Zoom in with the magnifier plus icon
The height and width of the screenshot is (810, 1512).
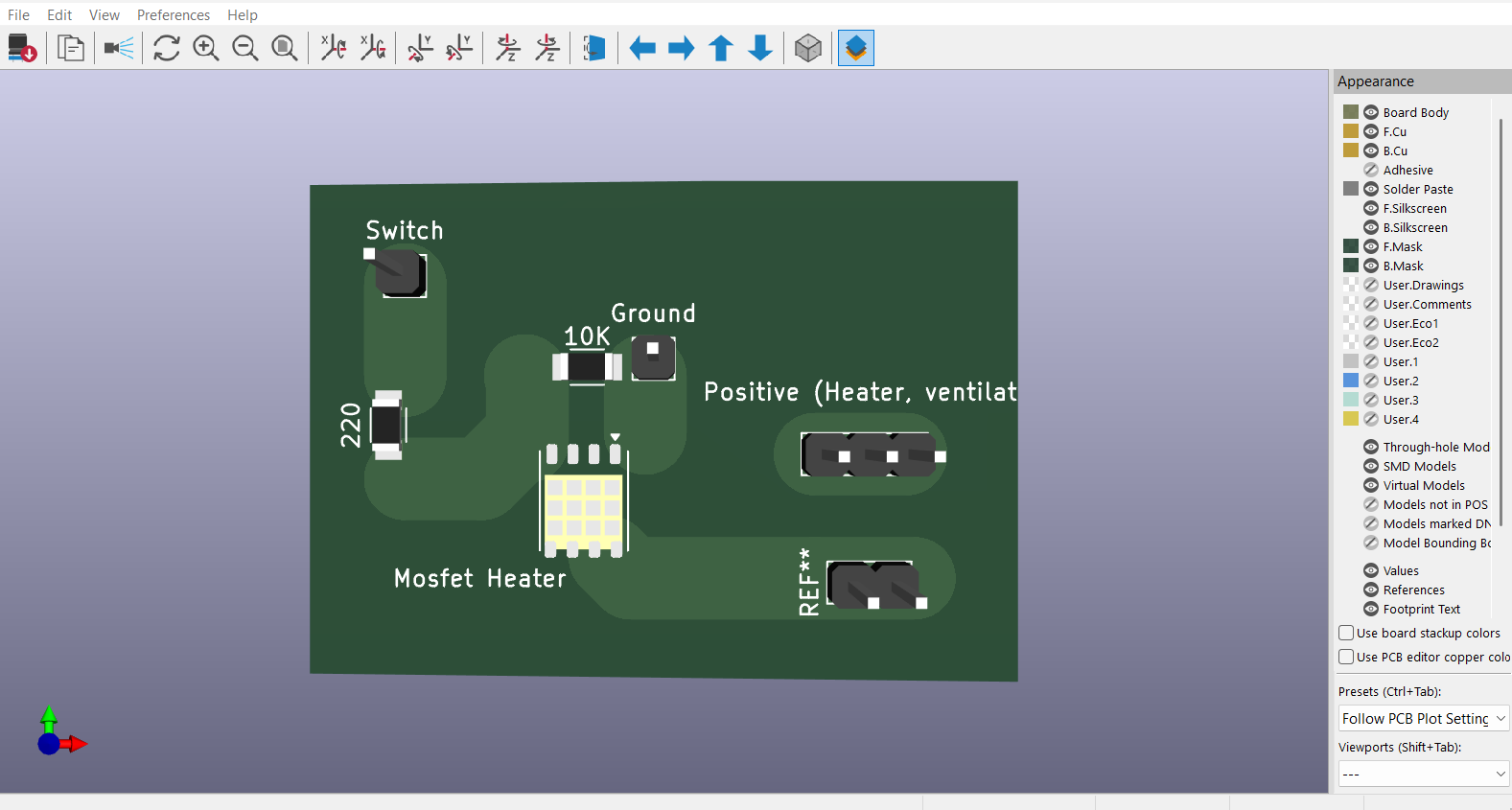206,48
